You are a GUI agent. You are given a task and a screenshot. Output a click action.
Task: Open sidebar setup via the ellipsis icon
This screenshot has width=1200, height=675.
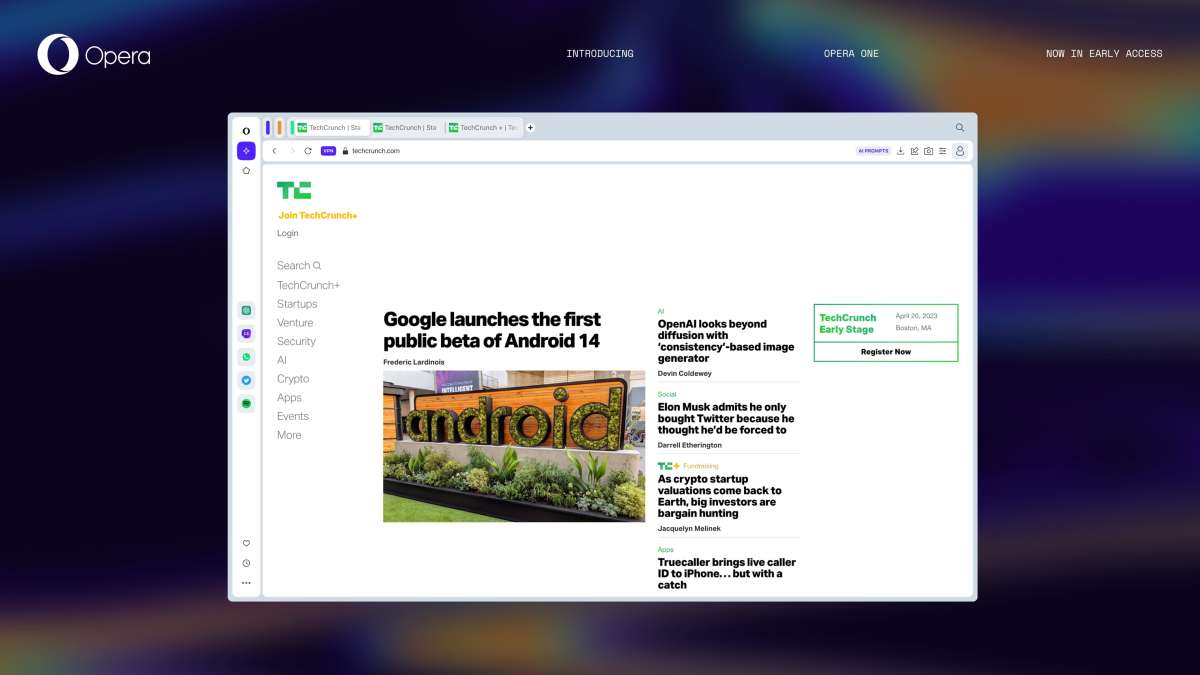pos(246,583)
